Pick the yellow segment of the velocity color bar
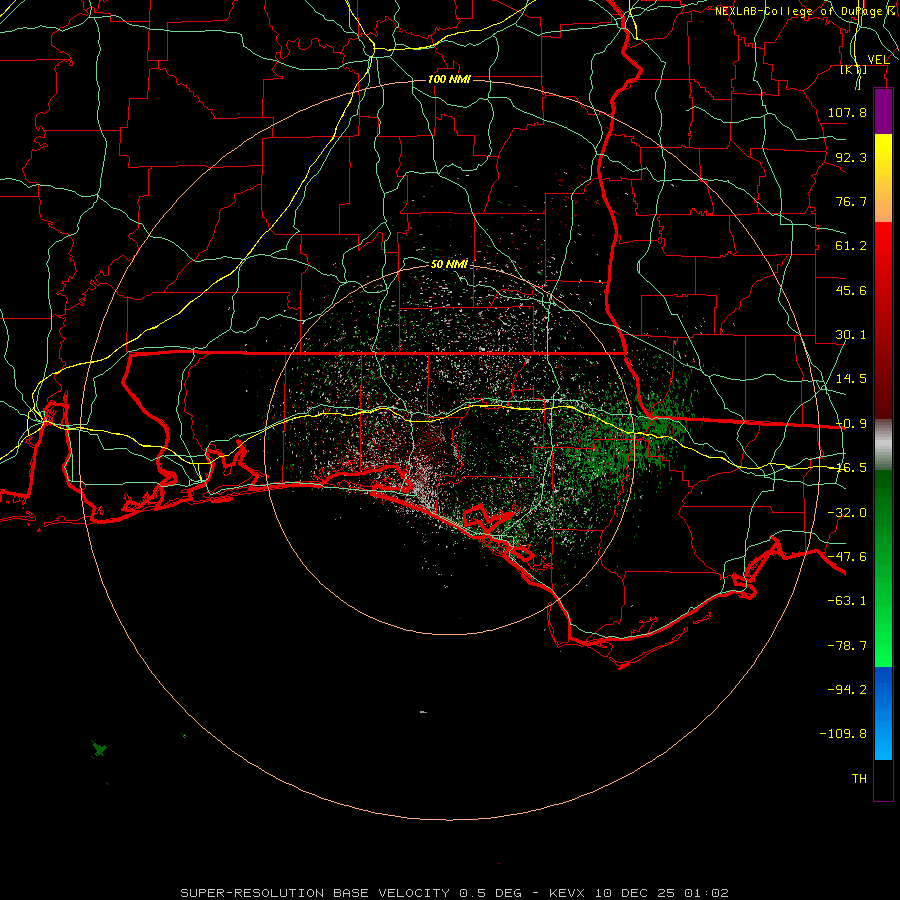Viewport: 900px width, 900px height. (883, 155)
